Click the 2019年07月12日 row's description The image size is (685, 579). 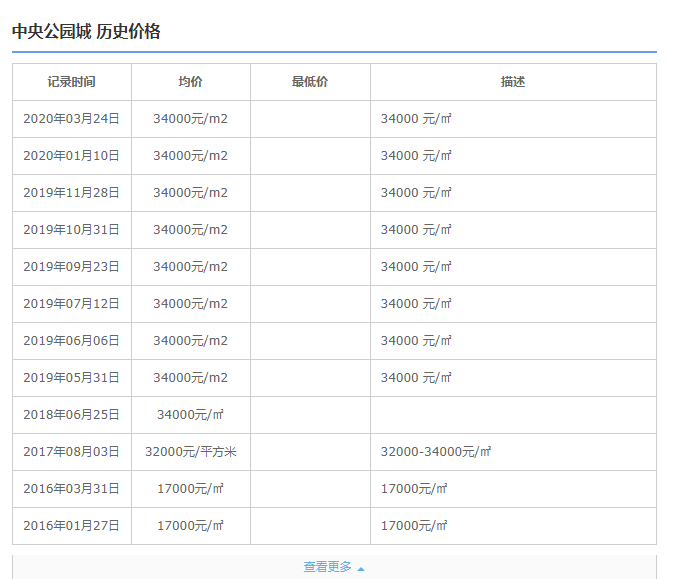click(416, 304)
